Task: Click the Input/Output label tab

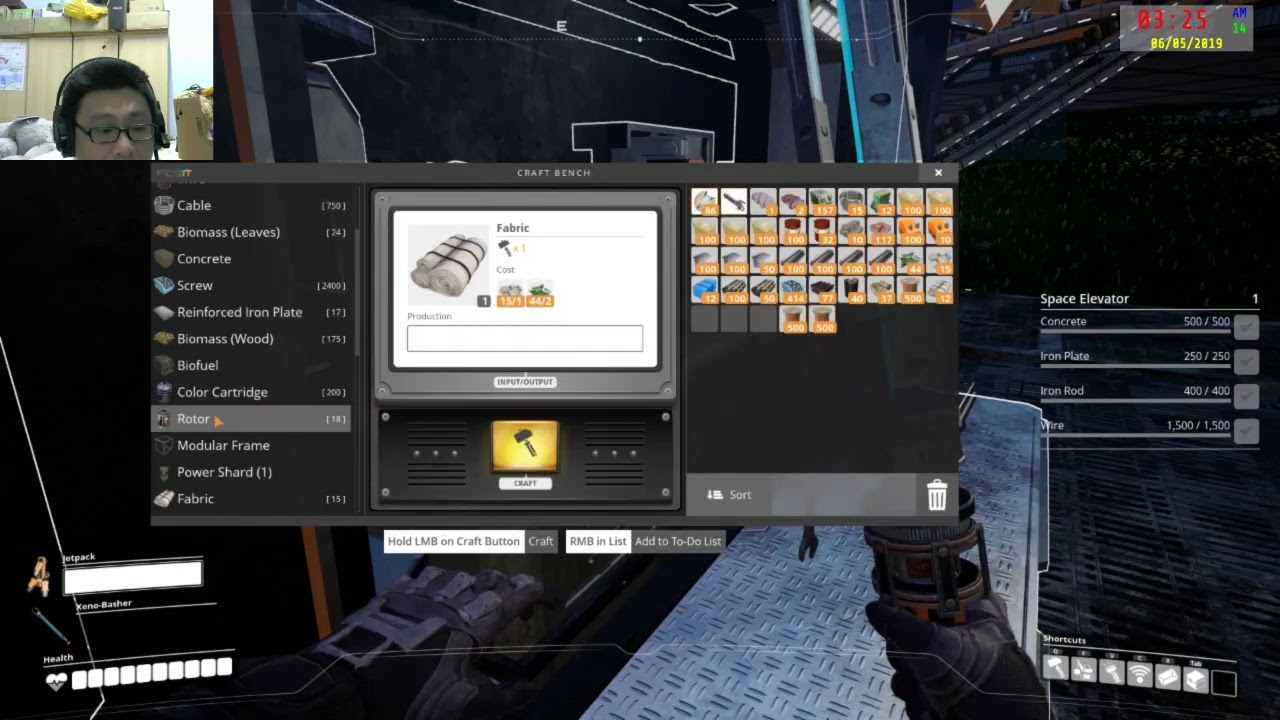Action: pos(525,382)
